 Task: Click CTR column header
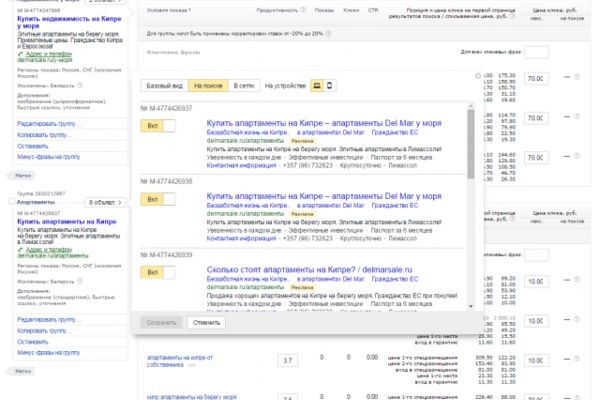373,10
